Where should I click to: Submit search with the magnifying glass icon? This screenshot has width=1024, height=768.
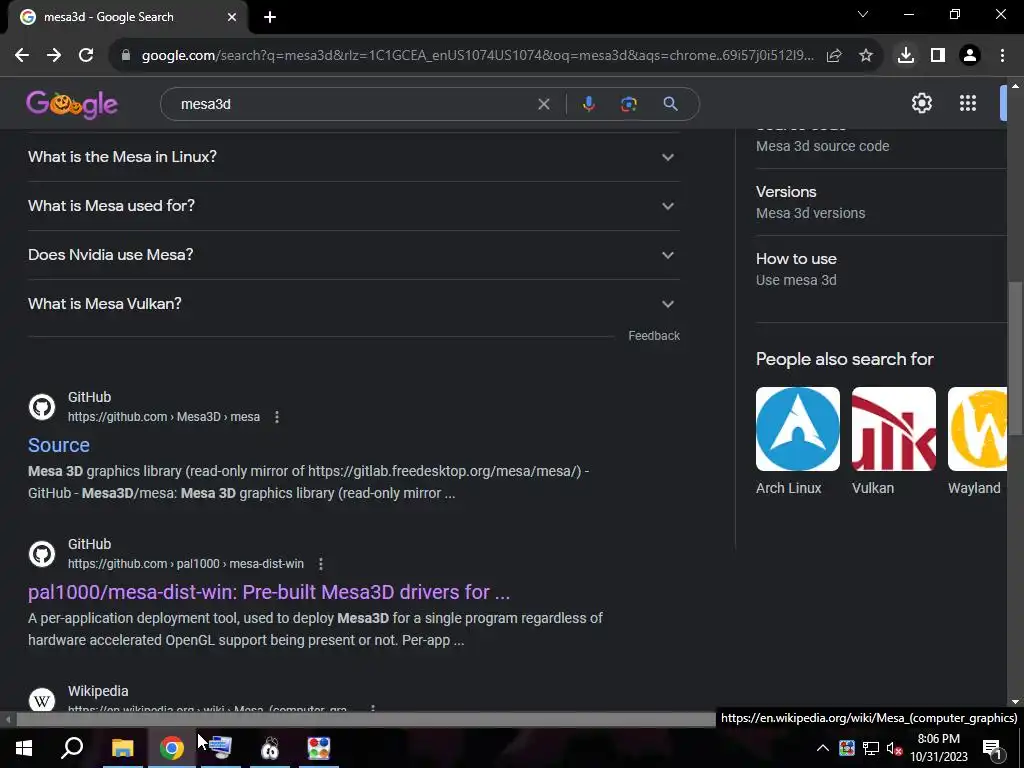pyautogui.click(x=670, y=104)
